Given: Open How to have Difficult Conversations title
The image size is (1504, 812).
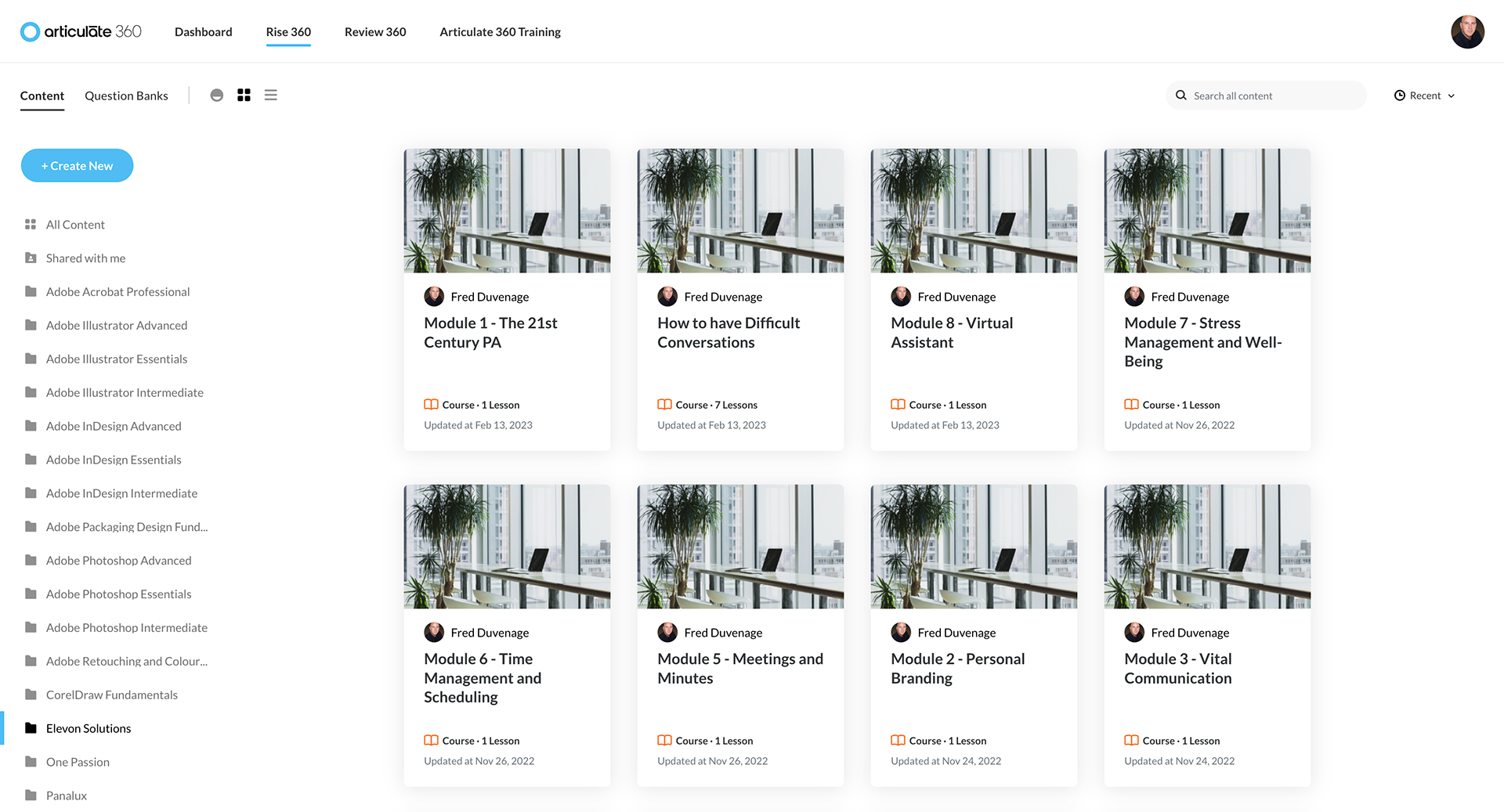Looking at the screenshot, I should coord(728,333).
